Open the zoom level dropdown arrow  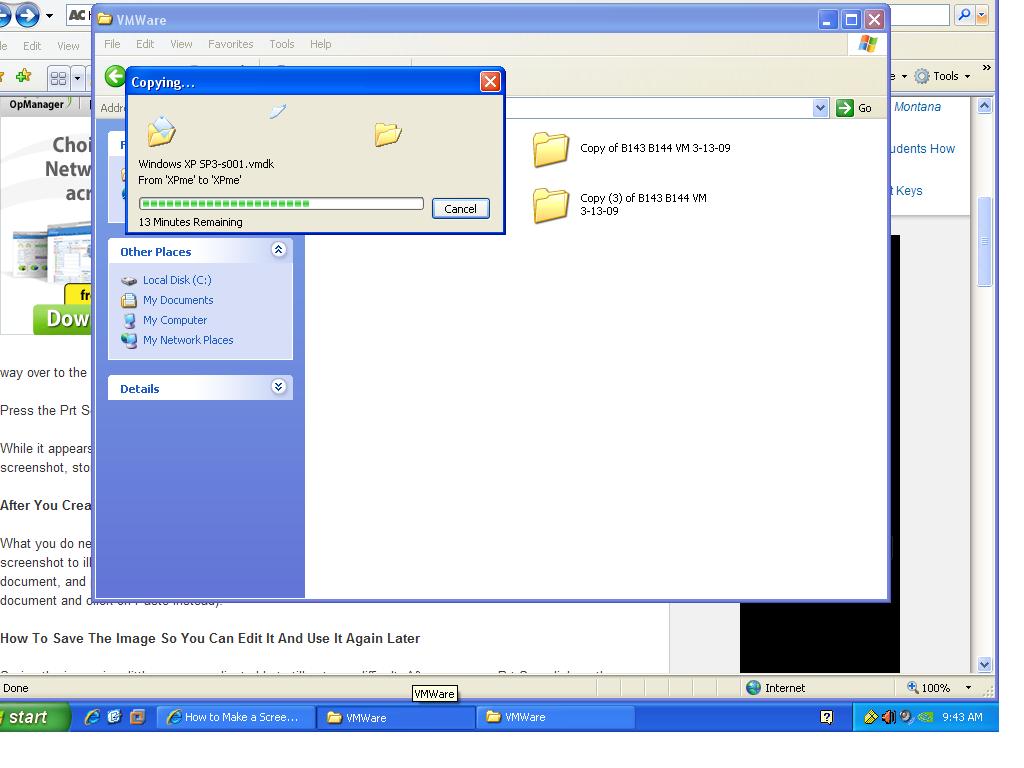click(x=968, y=688)
